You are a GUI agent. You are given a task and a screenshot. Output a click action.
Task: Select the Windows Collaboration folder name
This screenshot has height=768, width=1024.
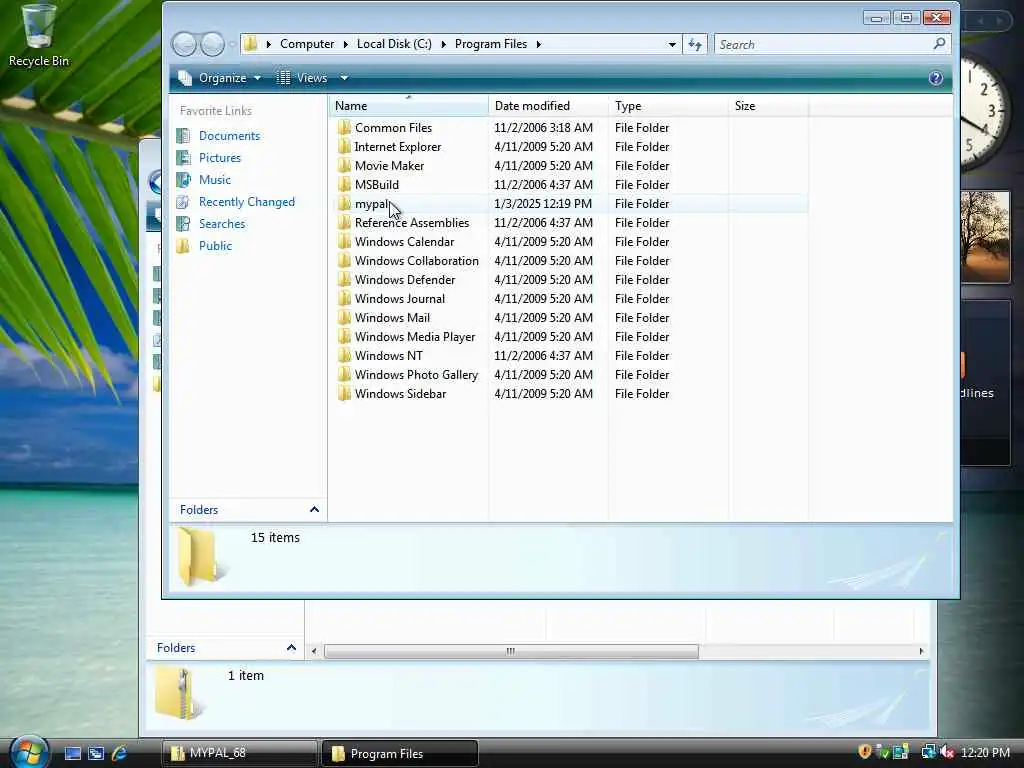click(417, 261)
